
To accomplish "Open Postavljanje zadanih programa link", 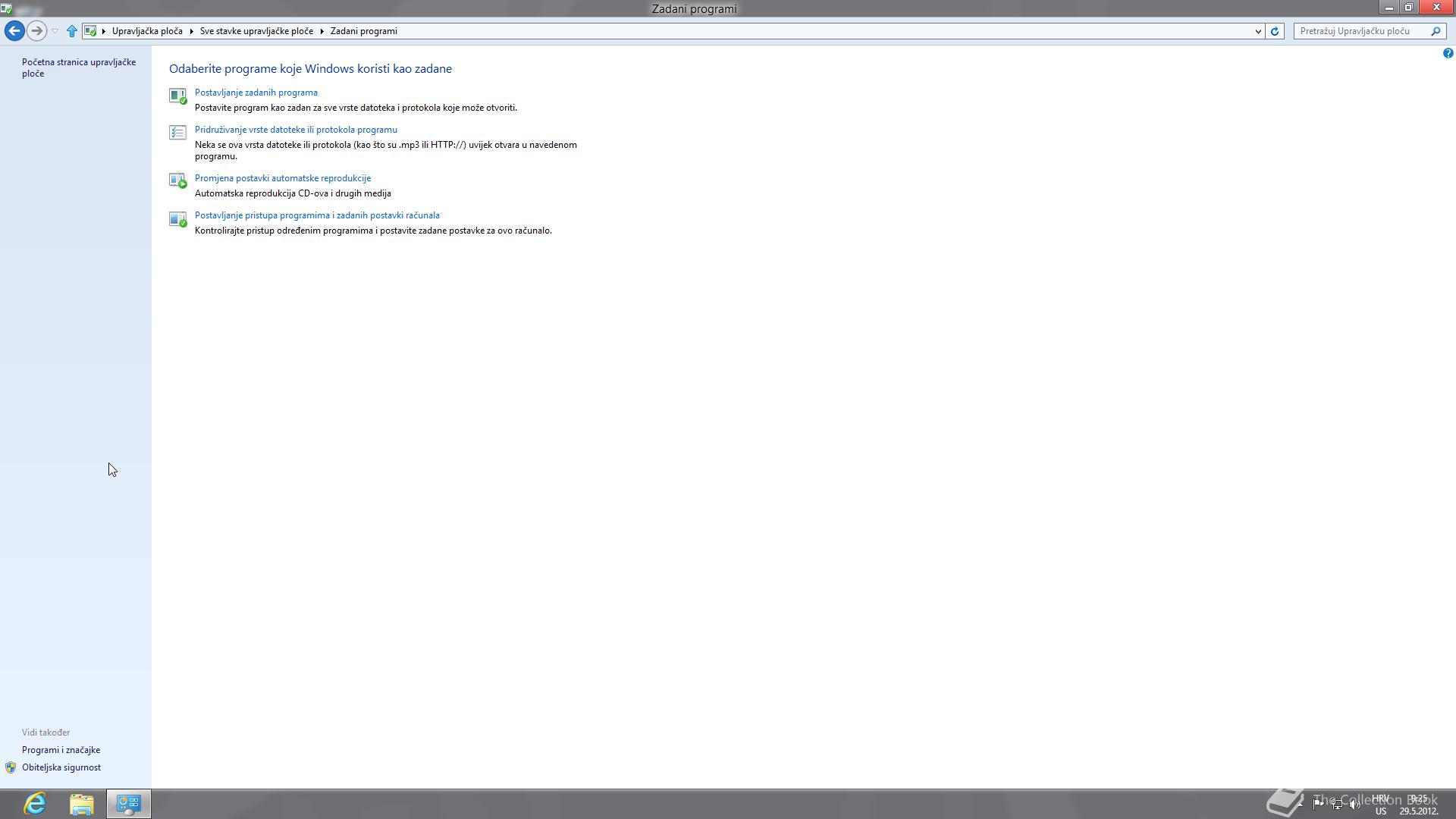I will pyautogui.click(x=256, y=93).
